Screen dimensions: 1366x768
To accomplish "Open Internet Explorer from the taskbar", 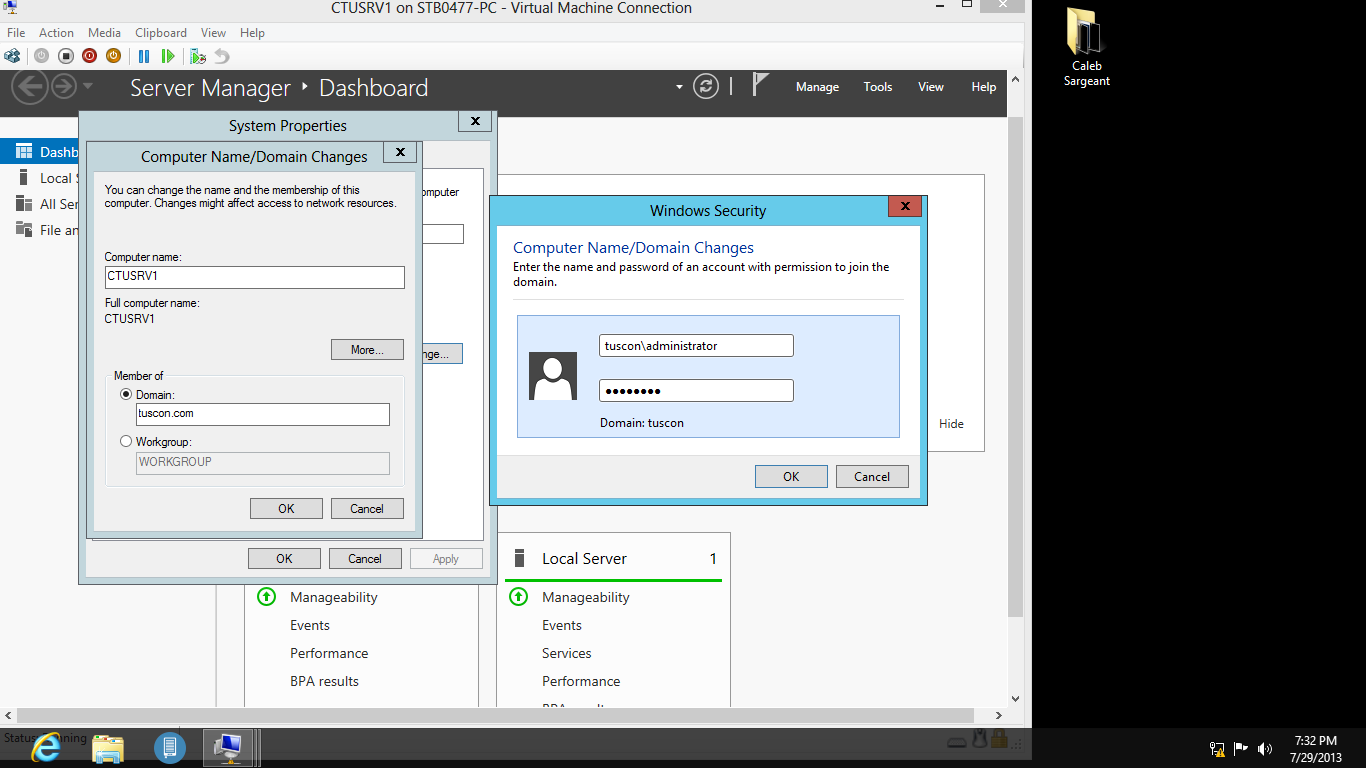I will (45, 747).
